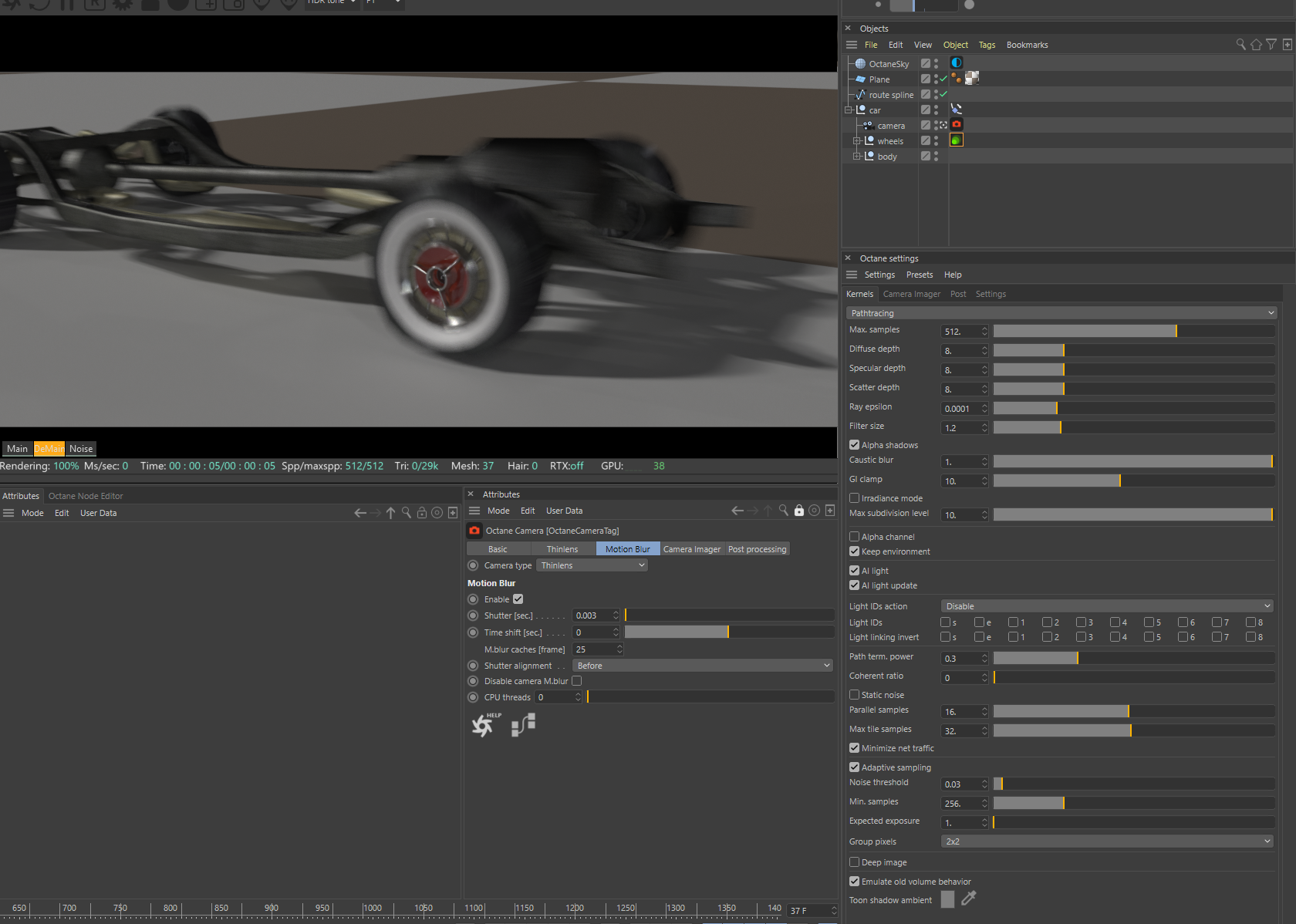Adjust the Max. samples slider
Viewport: 1296px width, 924px height.
(x=1134, y=331)
